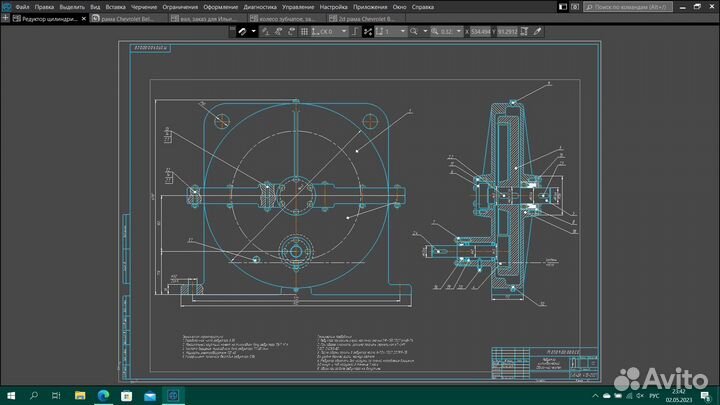Open the snap options dropdown arrow
This screenshot has height=405, width=720.
(253, 31)
